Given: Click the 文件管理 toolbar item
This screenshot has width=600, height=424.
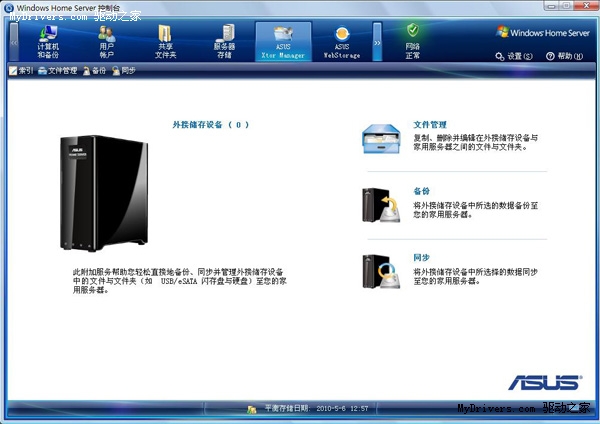Looking at the screenshot, I should [58, 70].
